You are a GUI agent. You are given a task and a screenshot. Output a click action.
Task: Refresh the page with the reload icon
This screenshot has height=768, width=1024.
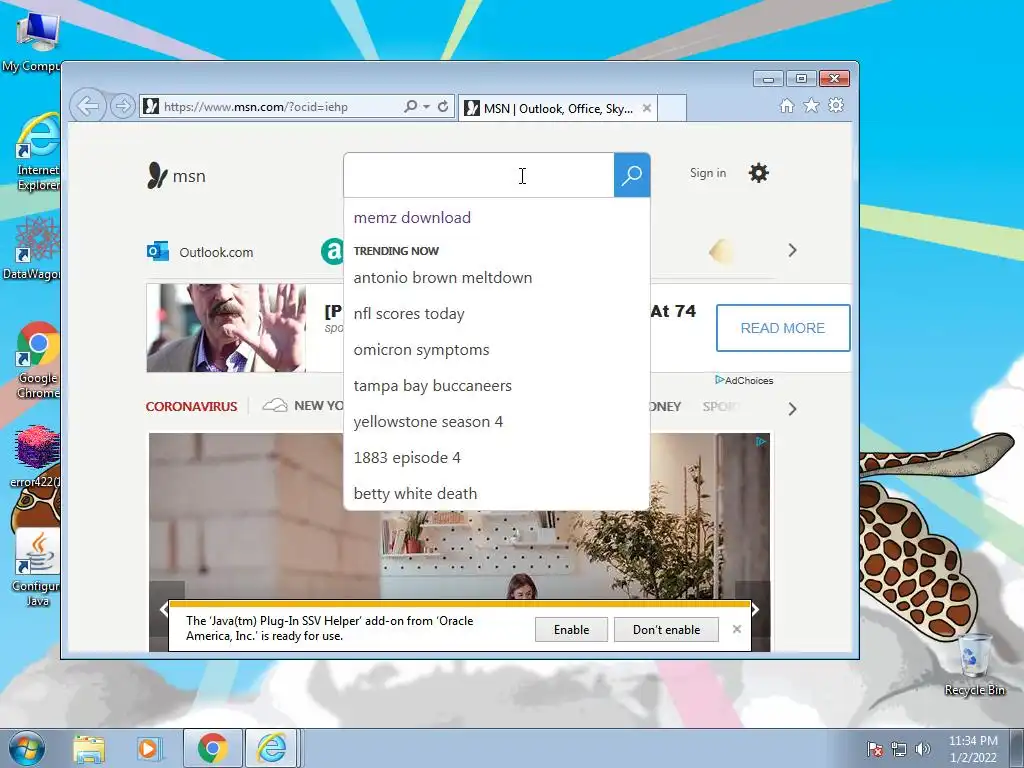pyautogui.click(x=443, y=106)
